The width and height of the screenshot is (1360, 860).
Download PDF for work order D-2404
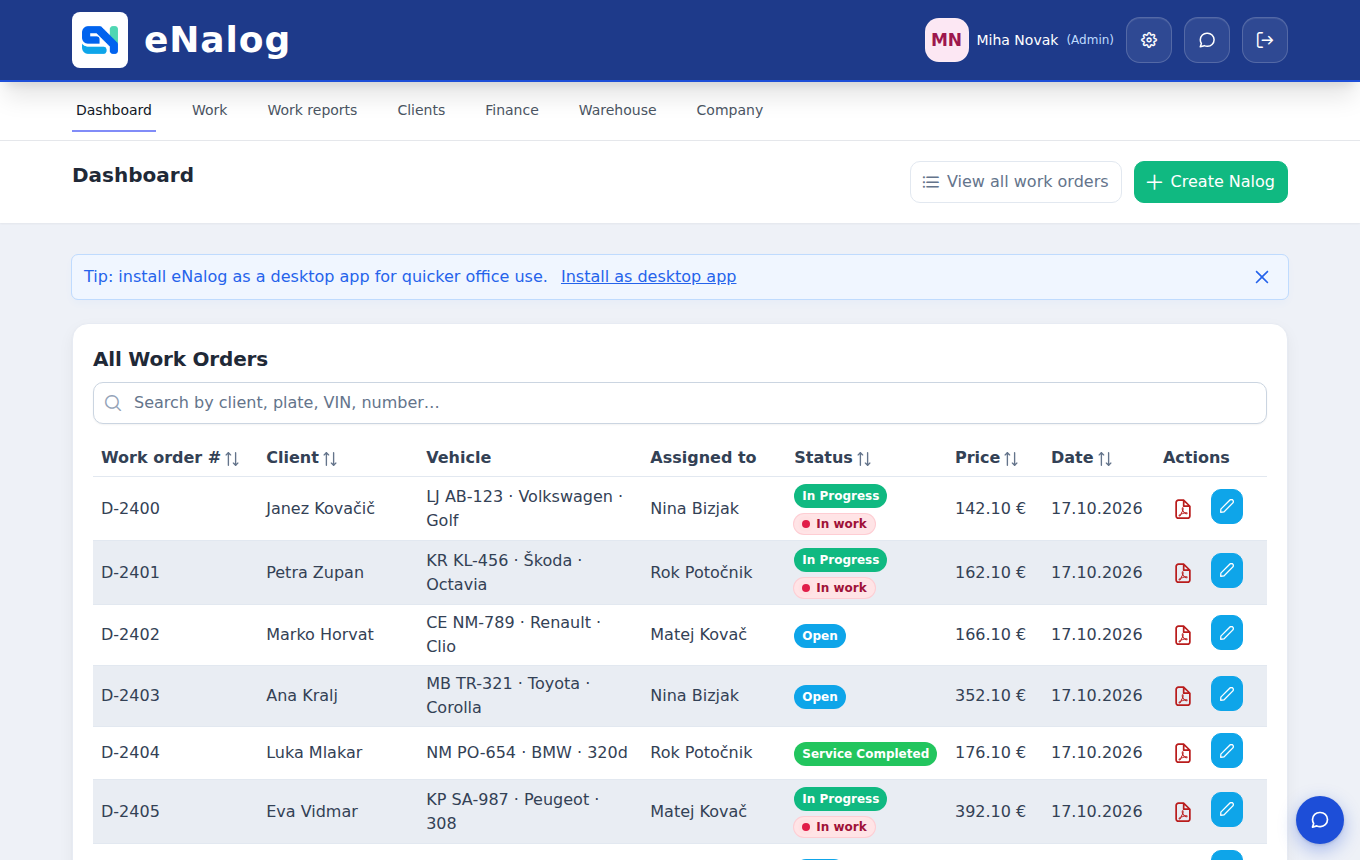(x=1183, y=753)
